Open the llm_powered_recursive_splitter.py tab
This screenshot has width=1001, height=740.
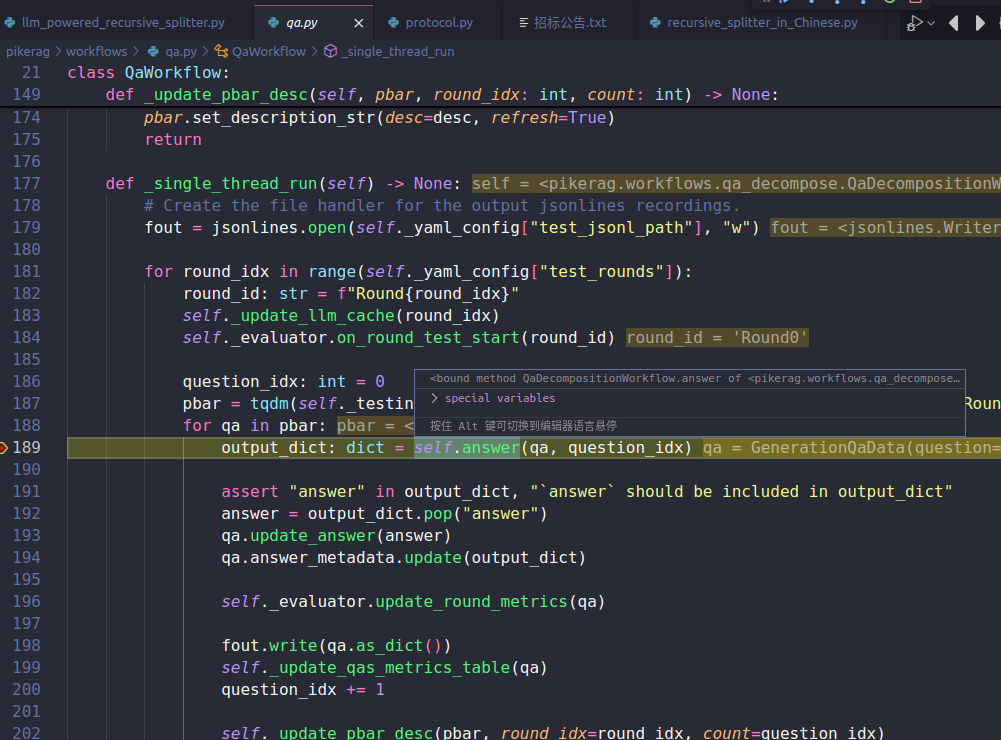point(122,22)
